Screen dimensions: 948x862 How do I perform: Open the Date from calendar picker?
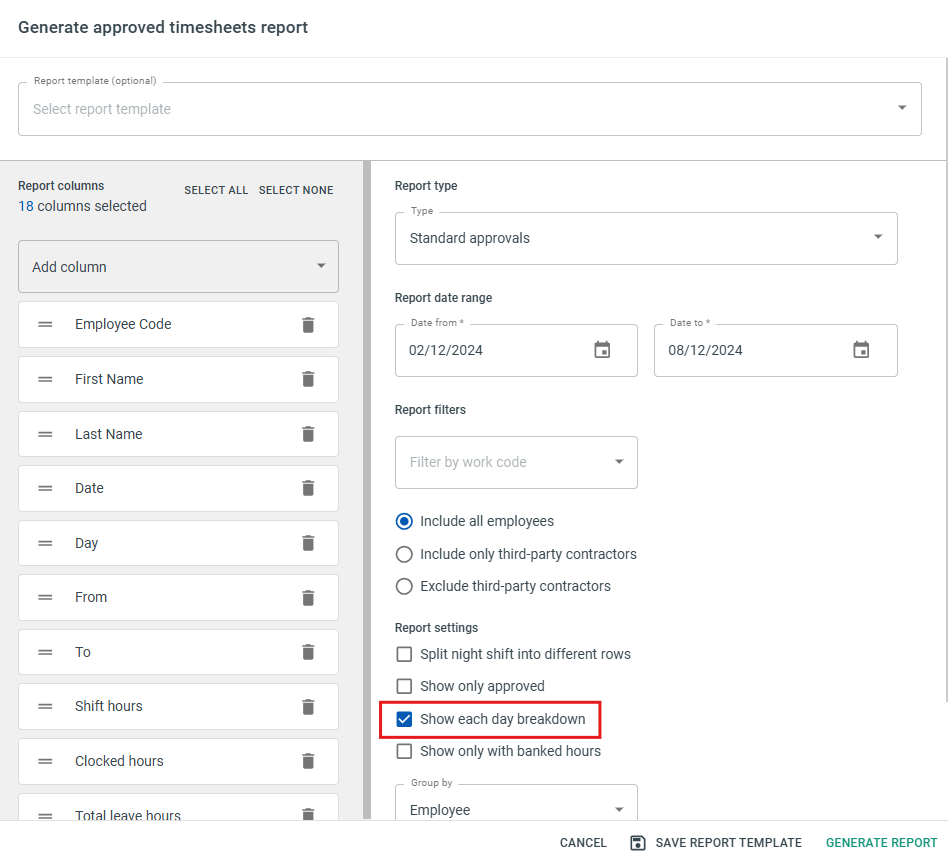tap(602, 350)
